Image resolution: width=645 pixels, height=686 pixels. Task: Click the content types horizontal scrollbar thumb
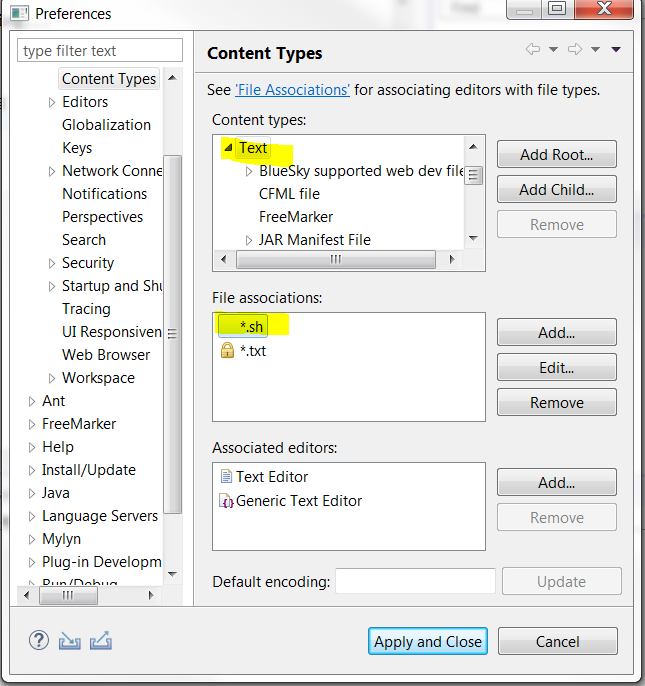[x=336, y=259]
